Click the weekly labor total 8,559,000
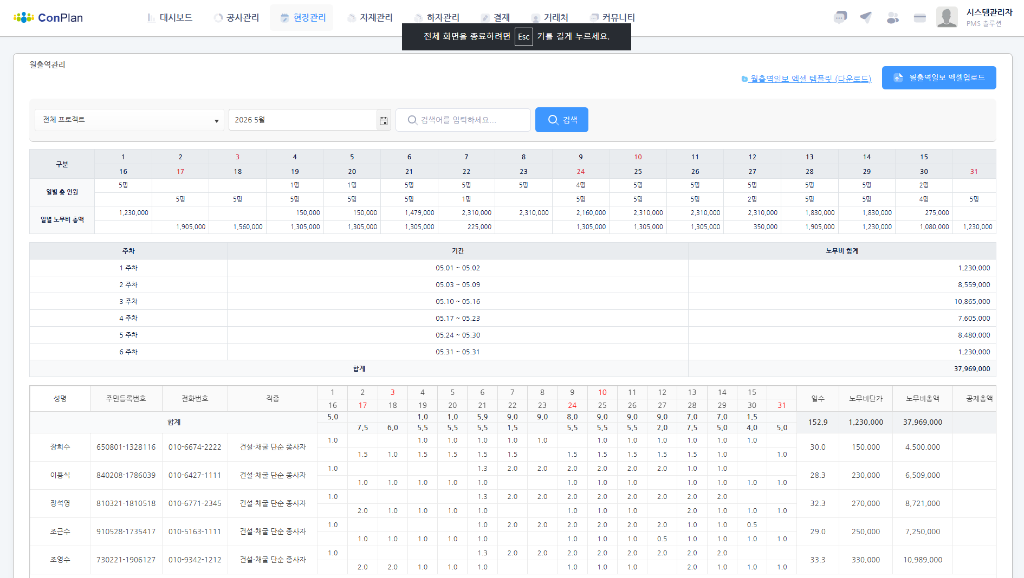 [974, 285]
